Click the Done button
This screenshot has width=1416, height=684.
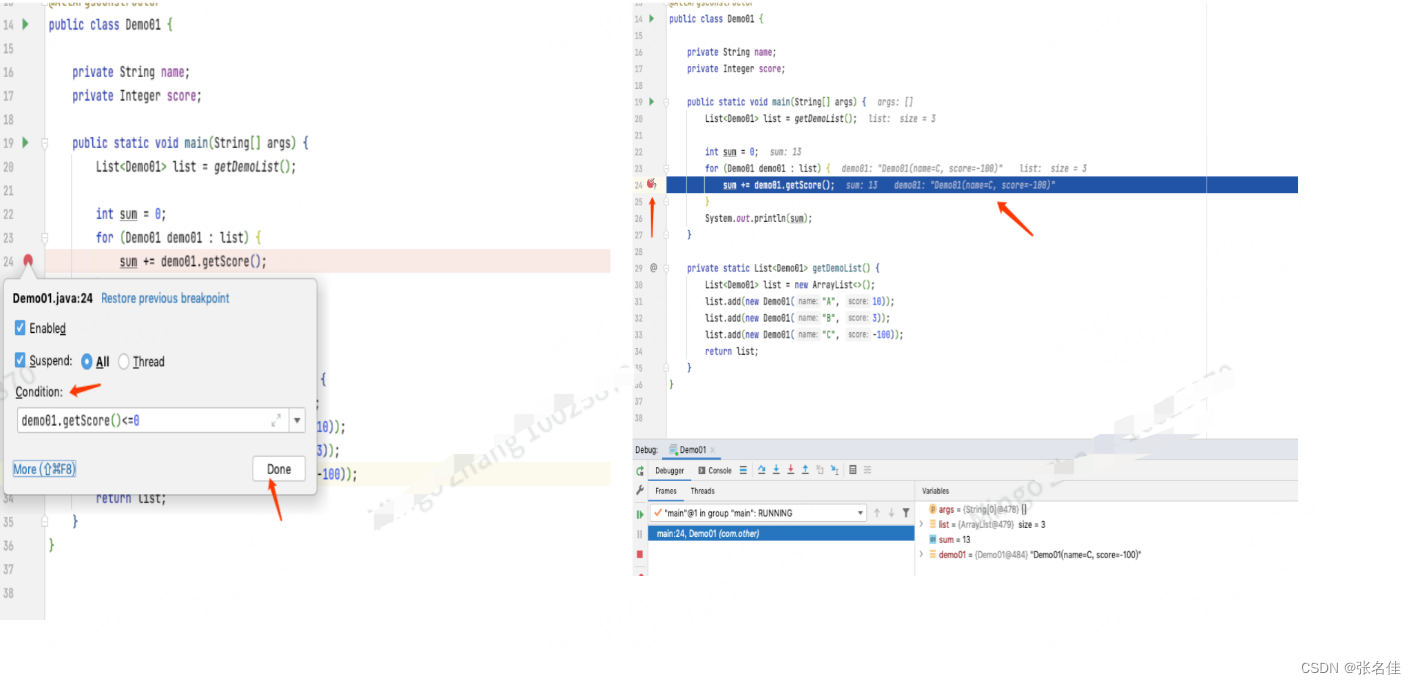pyautogui.click(x=279, y=469)
